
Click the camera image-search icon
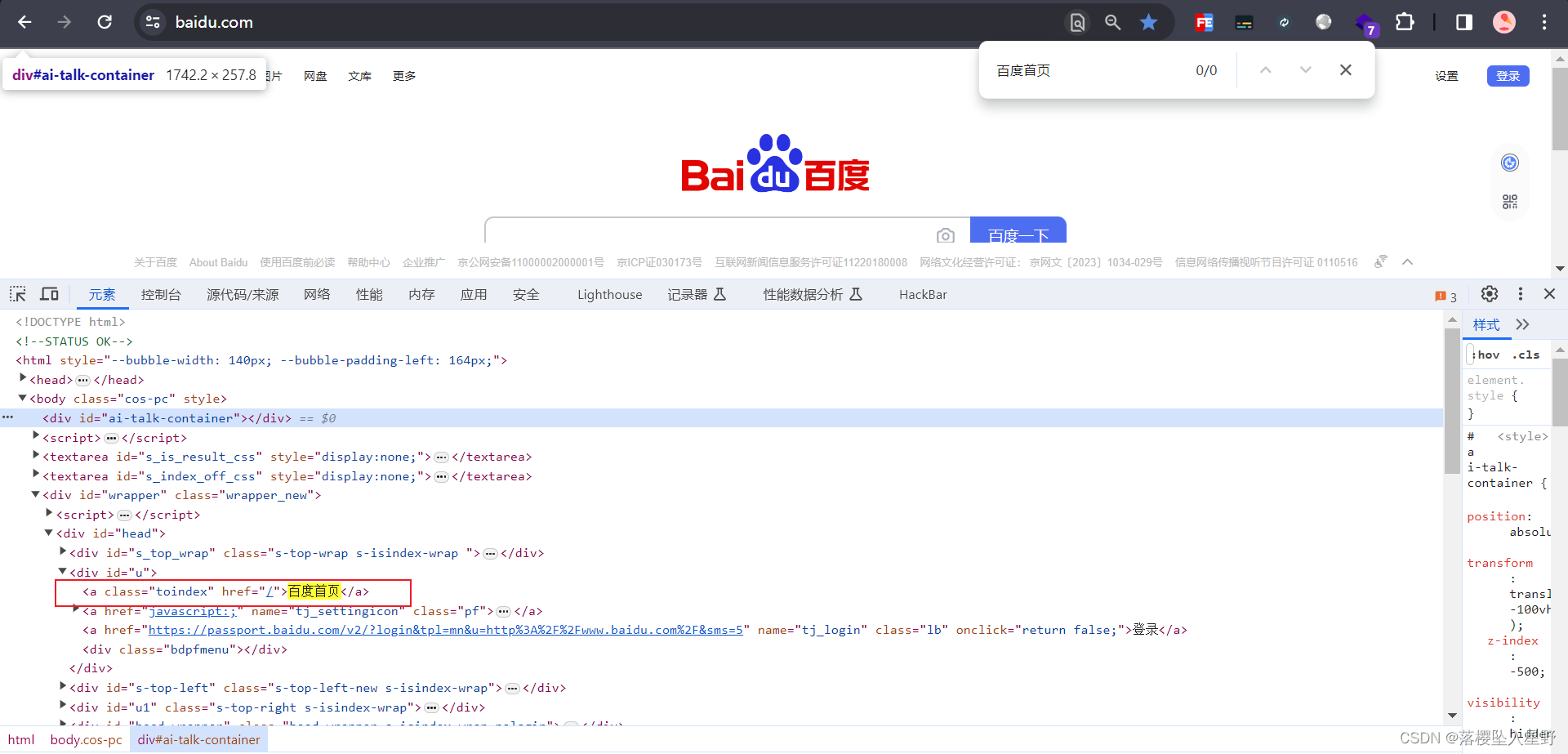946,235
